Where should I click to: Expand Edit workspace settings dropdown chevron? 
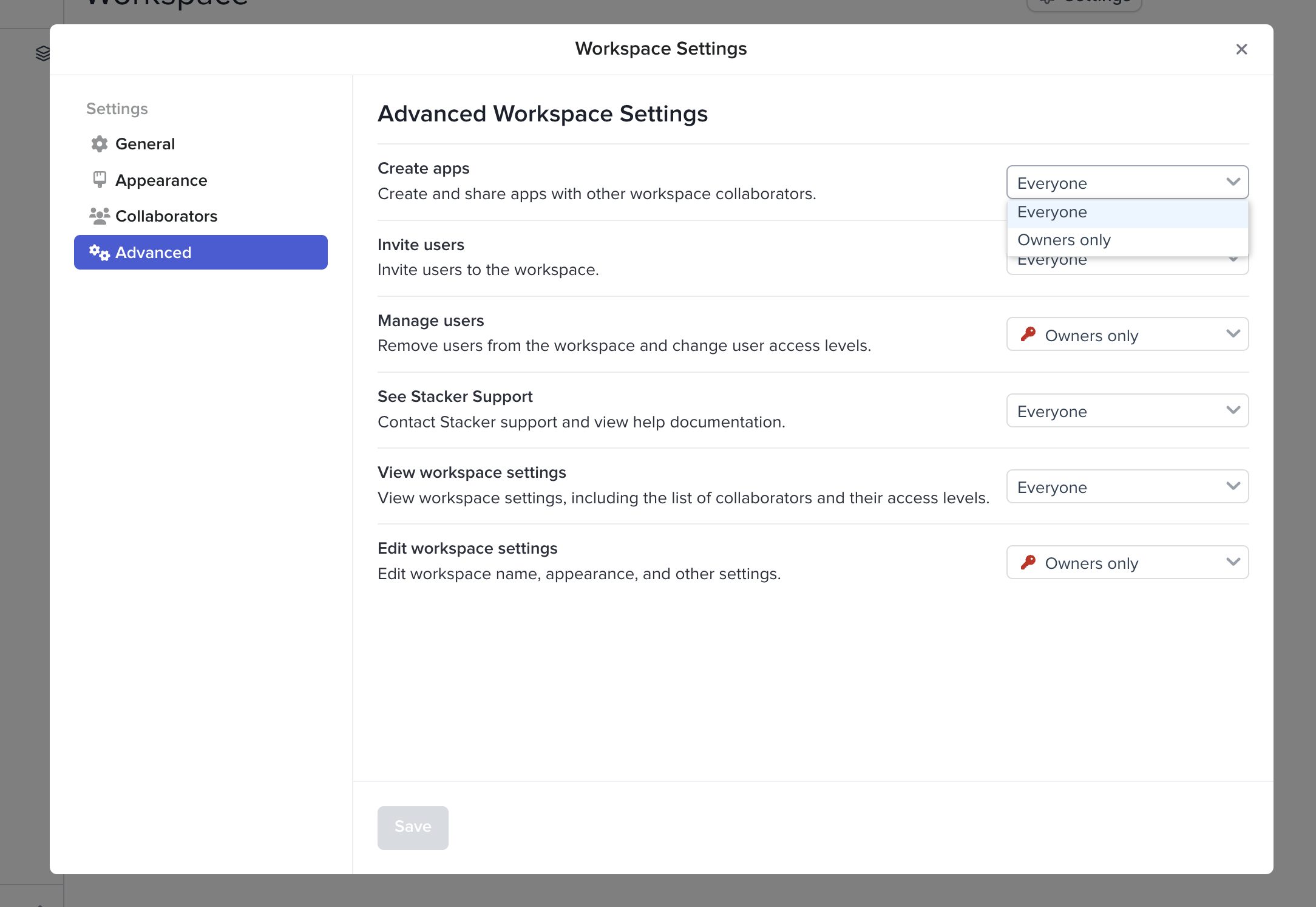point(1233,562)
